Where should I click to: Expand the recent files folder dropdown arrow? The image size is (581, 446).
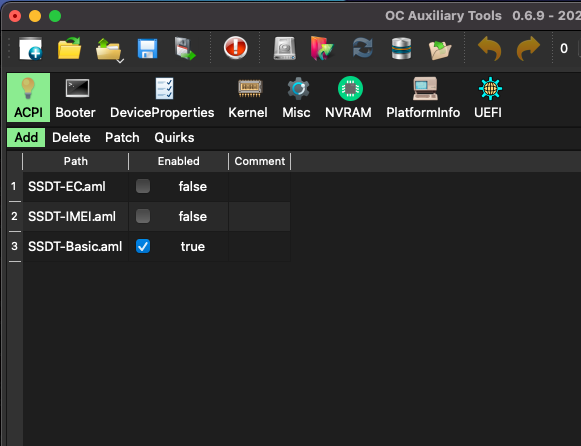tap(120, 61)
